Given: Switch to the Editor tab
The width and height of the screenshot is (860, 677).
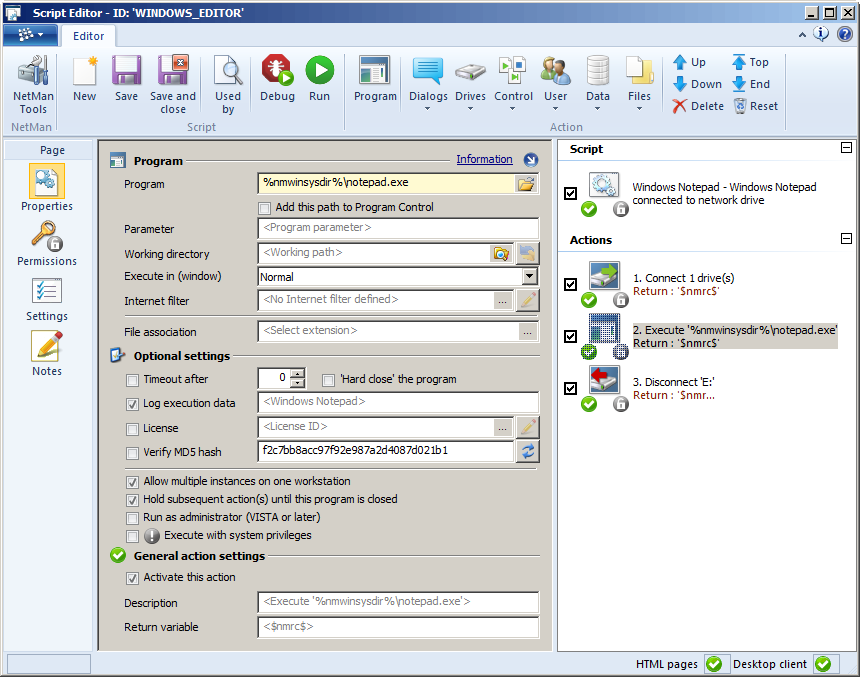Looking at the screenshot, I should [88, 35].
